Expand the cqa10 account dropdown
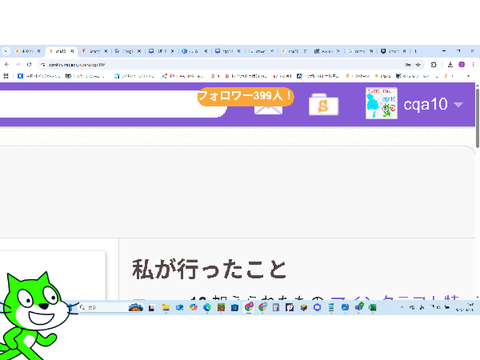Viewport: 480px width, 360px height. [x=459, y=105]
